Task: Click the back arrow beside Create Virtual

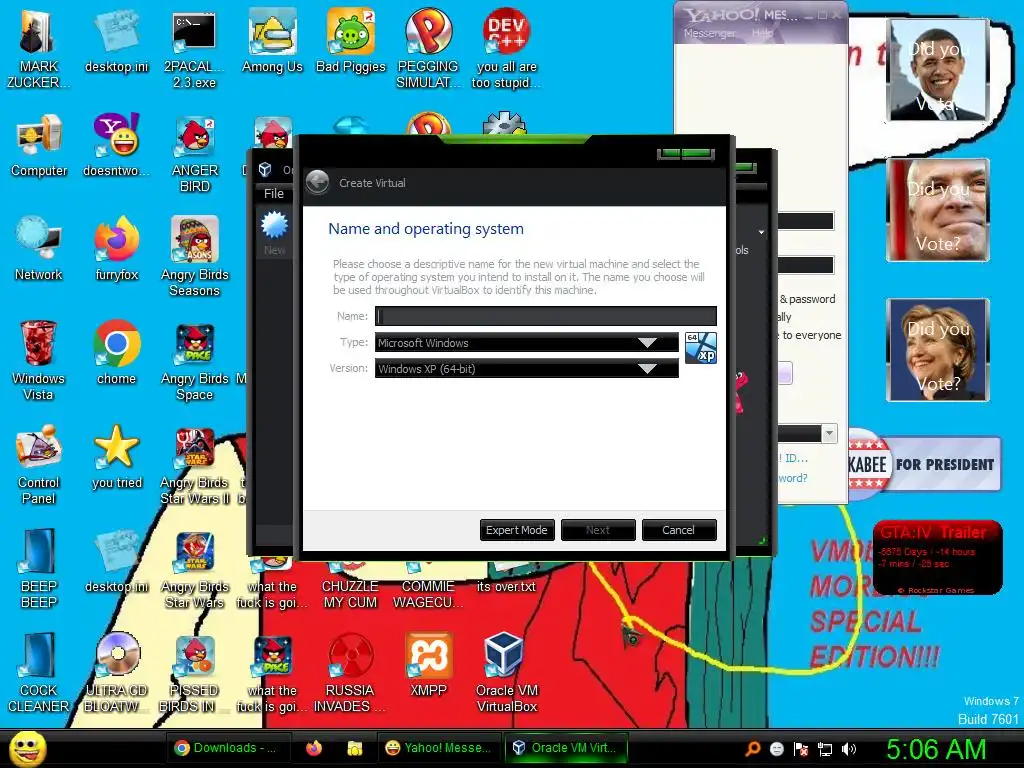Action: pos(318,182)
